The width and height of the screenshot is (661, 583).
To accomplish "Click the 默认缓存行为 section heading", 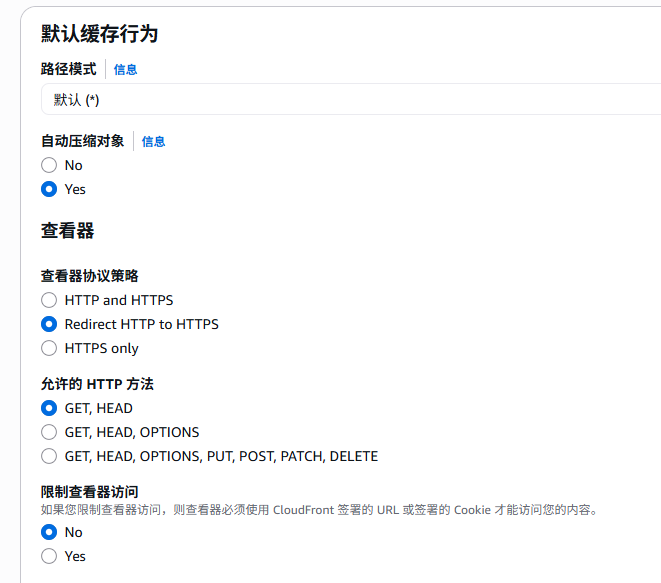I will (99, 34).
